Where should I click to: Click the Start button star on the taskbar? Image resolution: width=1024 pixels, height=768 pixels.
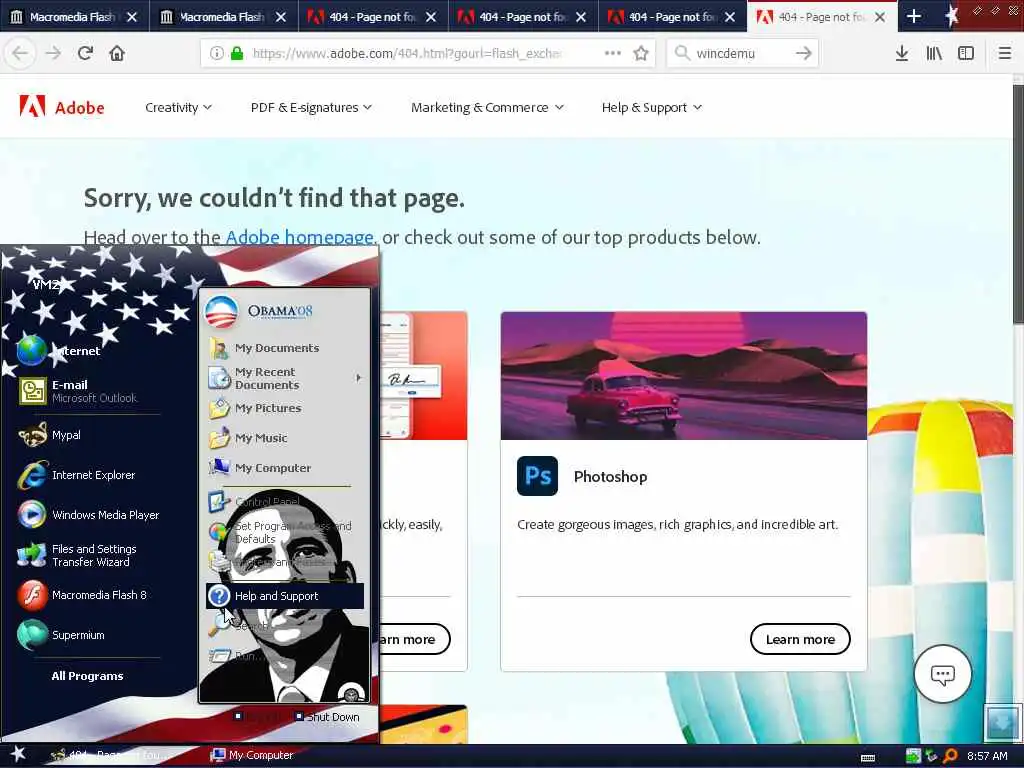[17, 754]
